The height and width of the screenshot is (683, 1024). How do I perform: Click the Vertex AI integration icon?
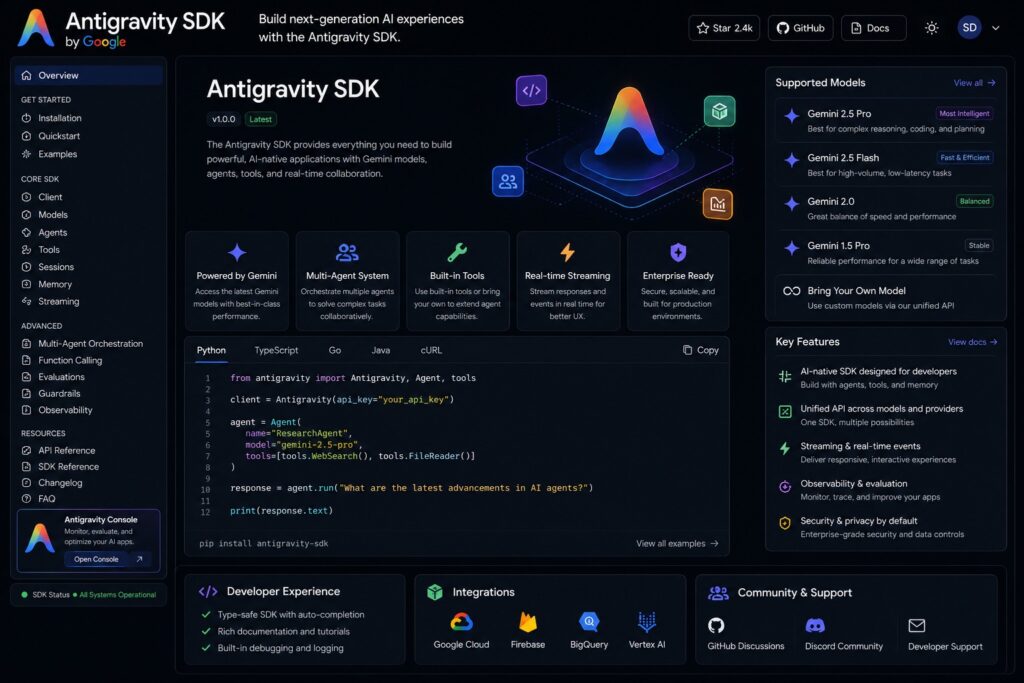647,622
